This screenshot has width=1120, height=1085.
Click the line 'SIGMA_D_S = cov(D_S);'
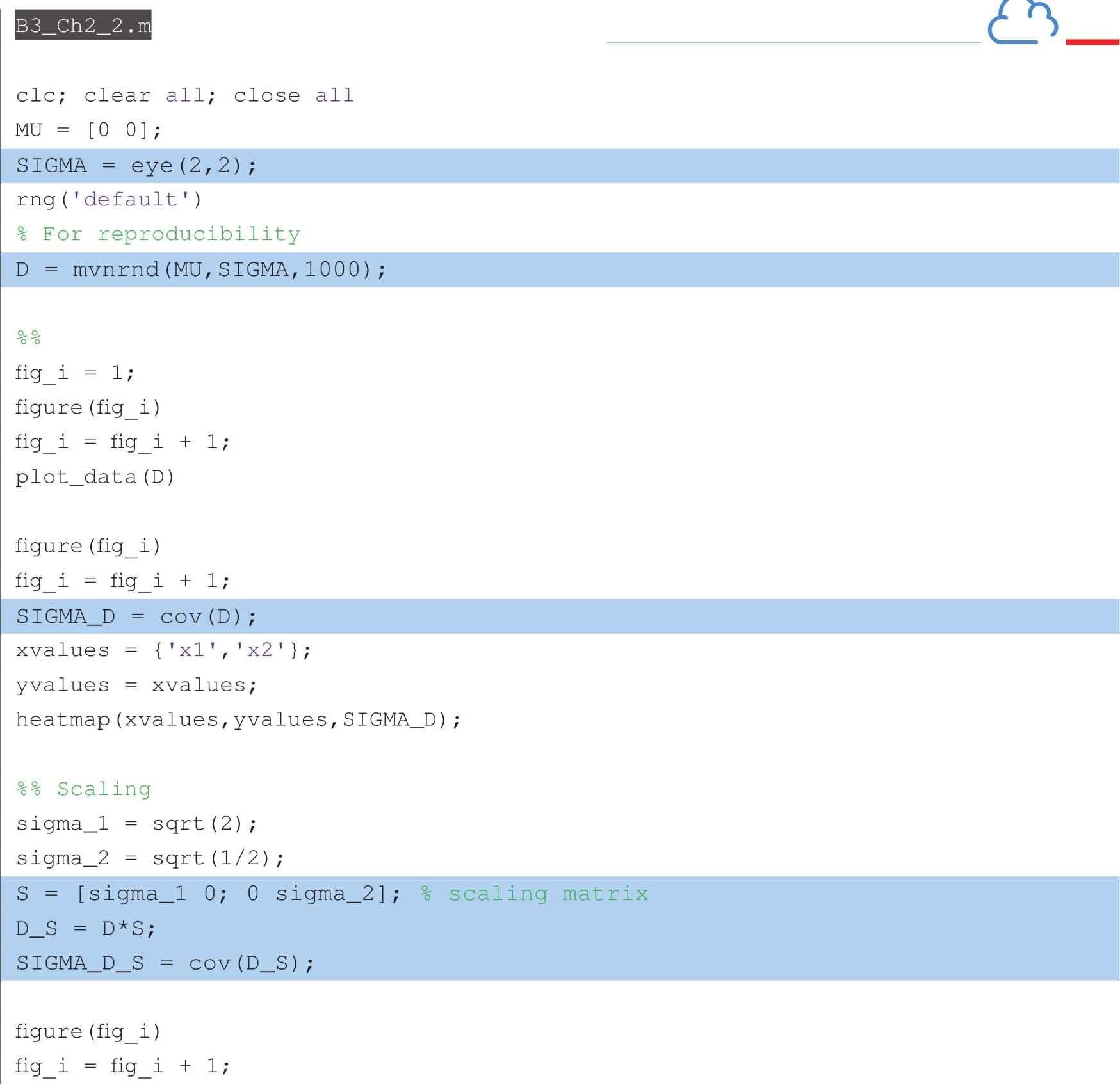(165, 963)
